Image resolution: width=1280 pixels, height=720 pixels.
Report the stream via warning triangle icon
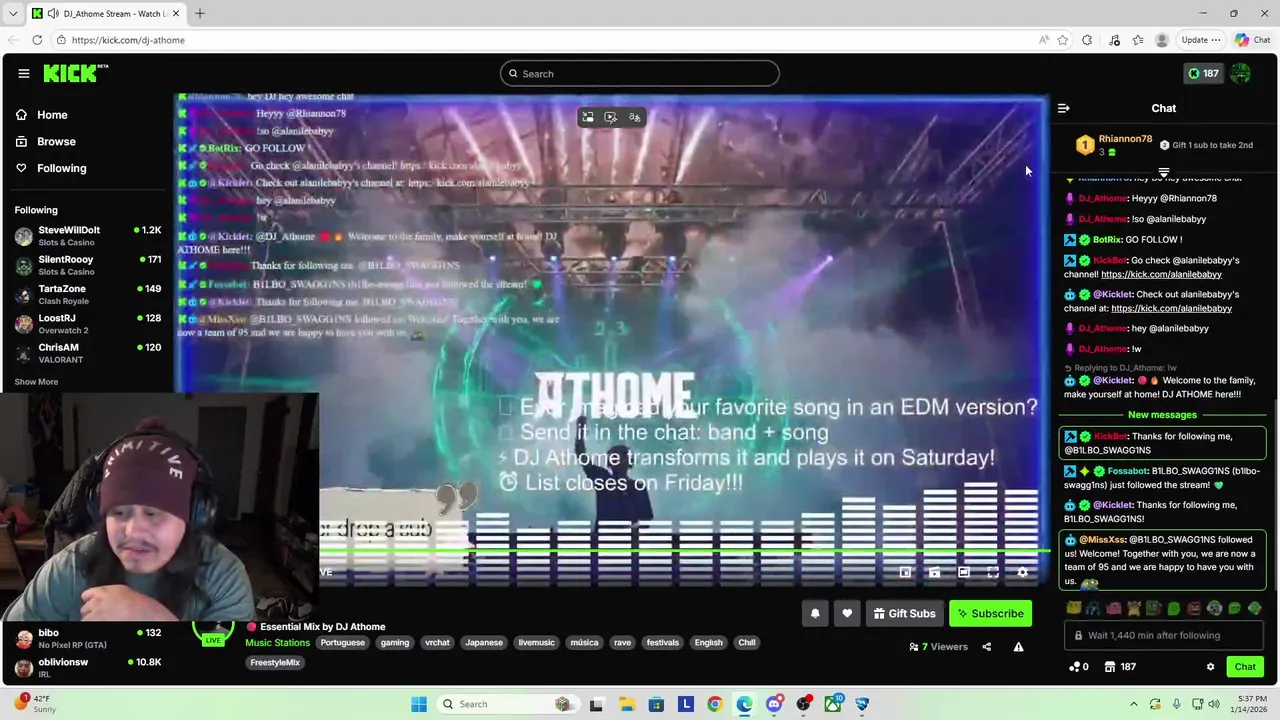point(1018,647)
